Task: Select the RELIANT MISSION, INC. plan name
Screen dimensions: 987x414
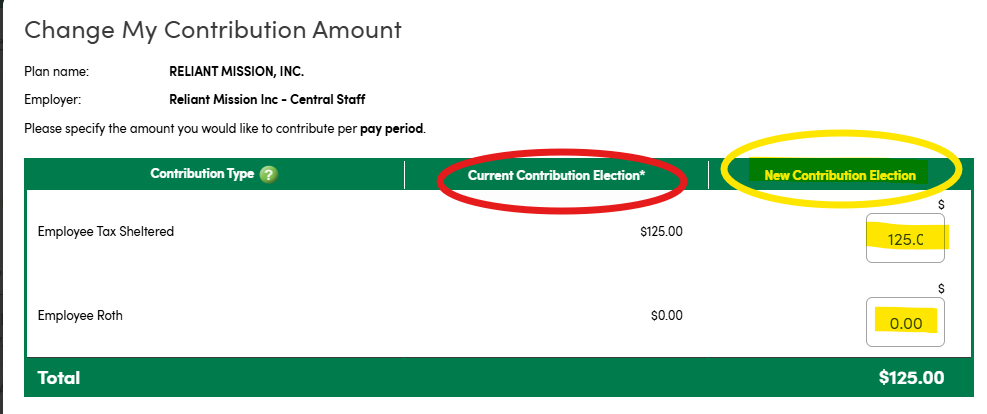Action: (236, 72)
